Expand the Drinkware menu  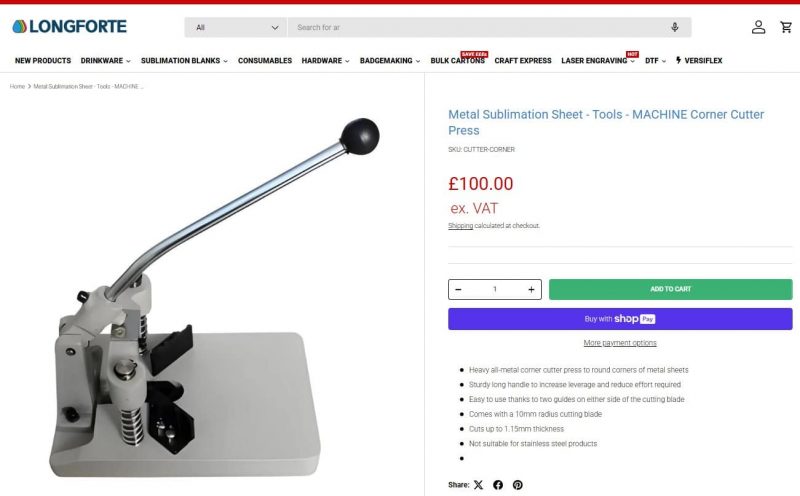click(106, 60)
